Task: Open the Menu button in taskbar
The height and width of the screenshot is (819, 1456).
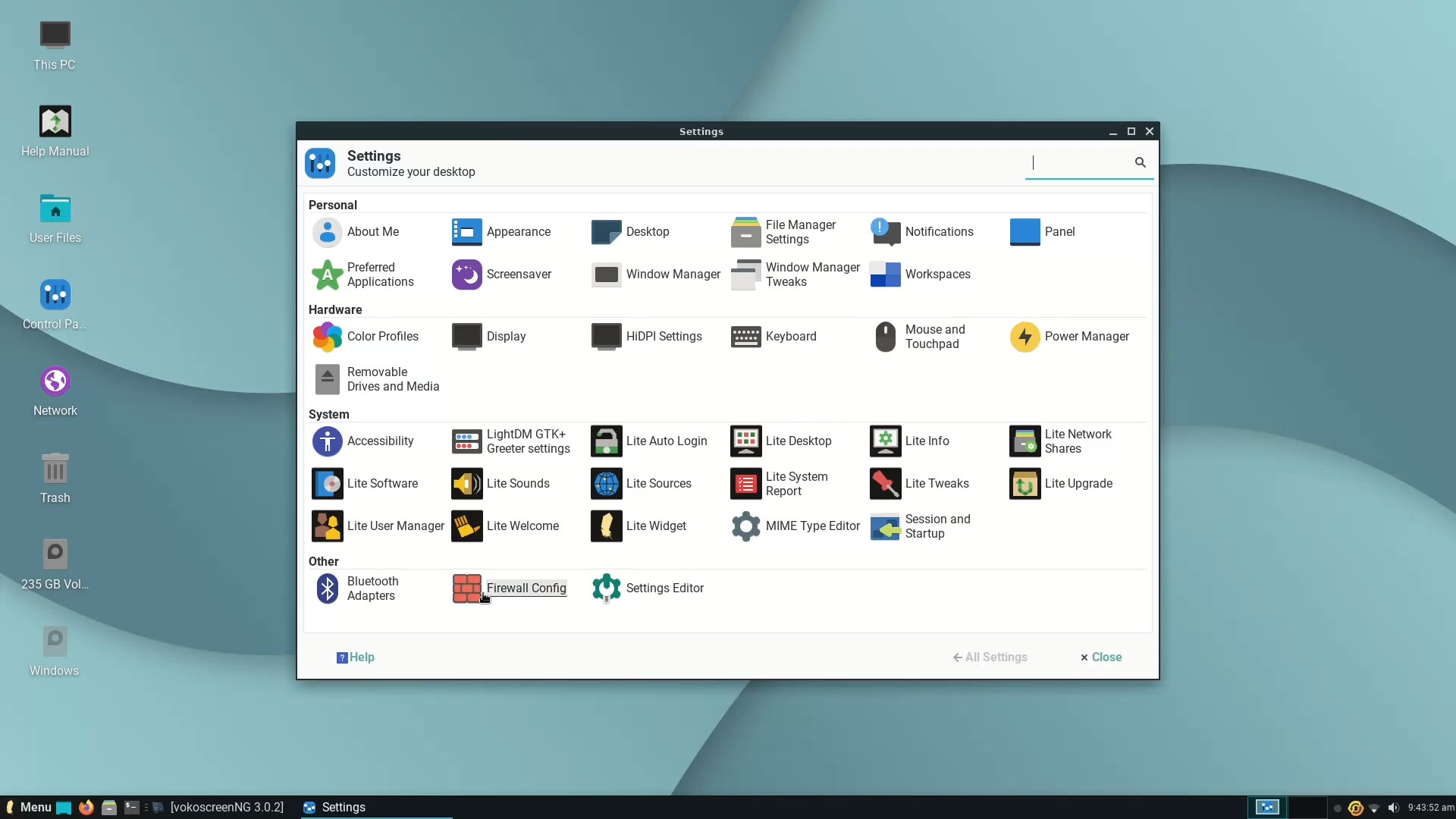Action: pyautogui.click(x=28, y=808)
